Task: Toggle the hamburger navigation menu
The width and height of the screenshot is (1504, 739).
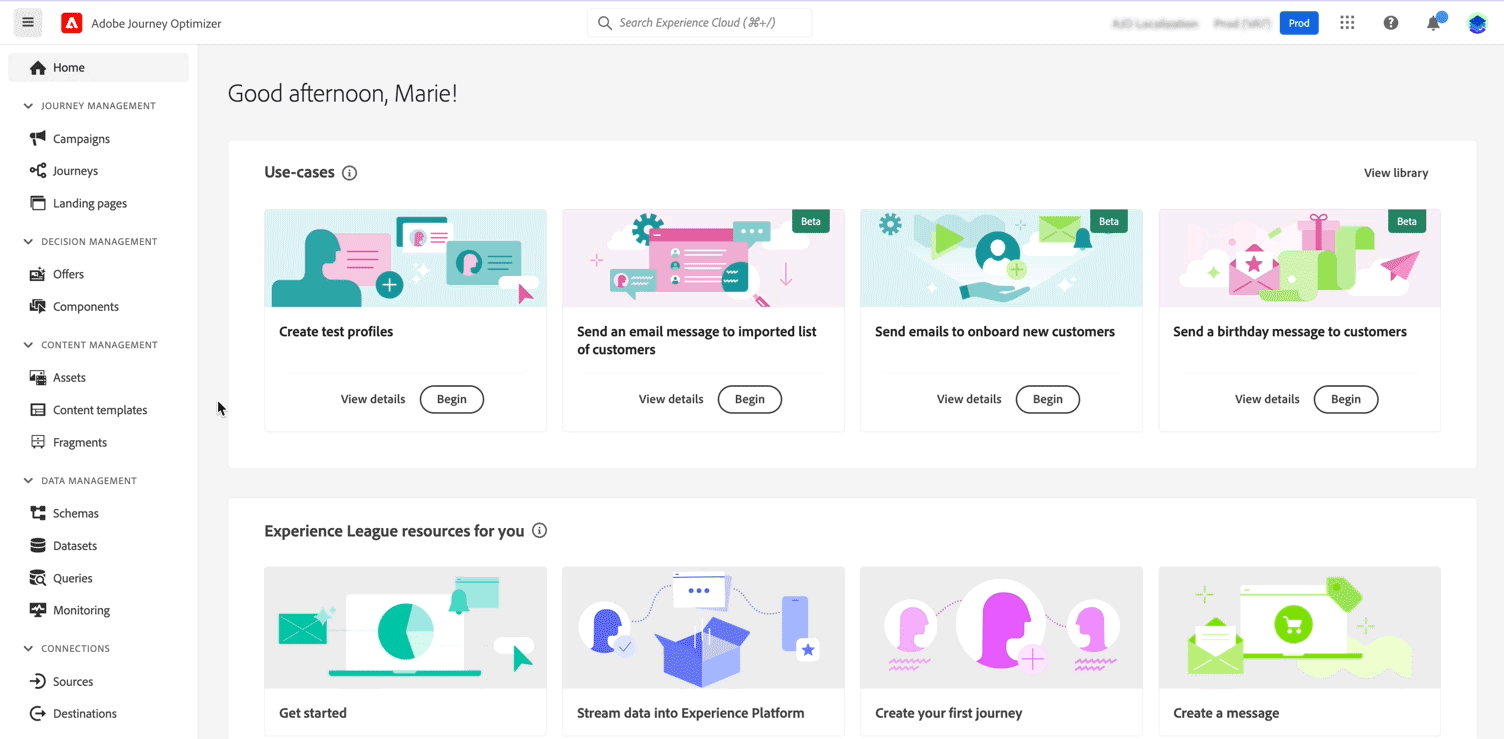Action: (28, 22)
